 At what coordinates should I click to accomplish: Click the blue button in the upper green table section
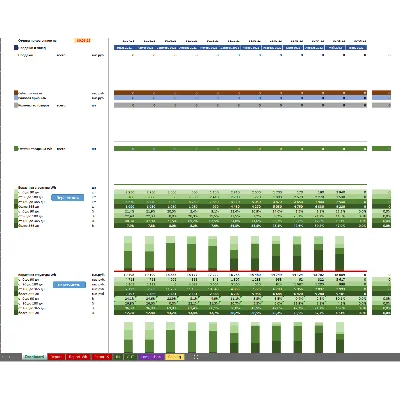(x=67, y=198)
